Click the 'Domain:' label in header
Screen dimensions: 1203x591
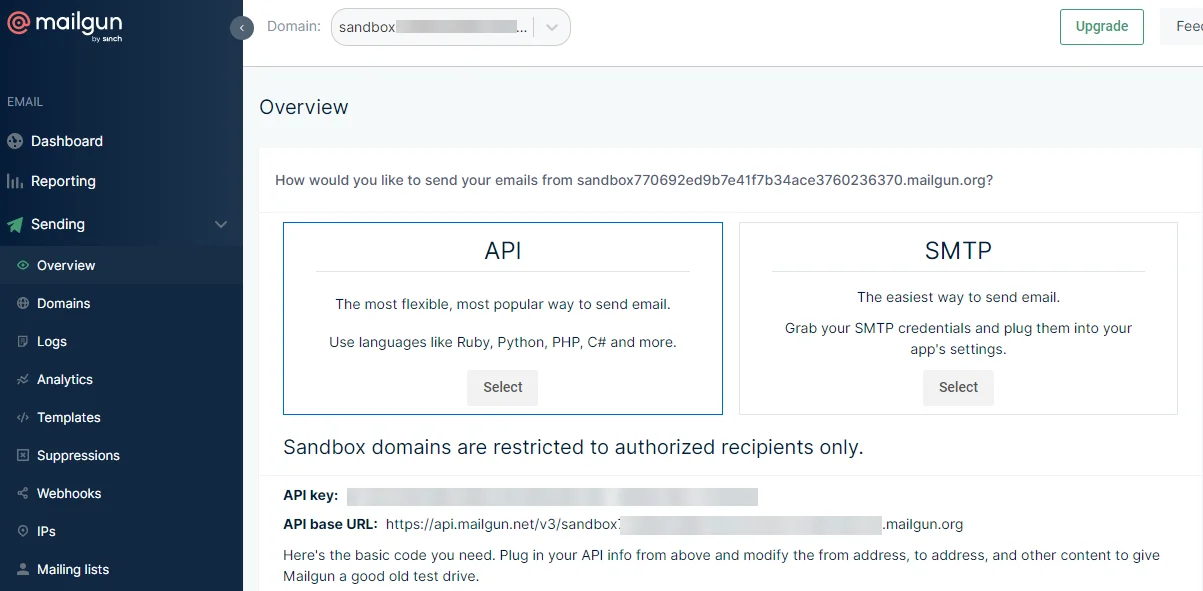tap(294, 27)
